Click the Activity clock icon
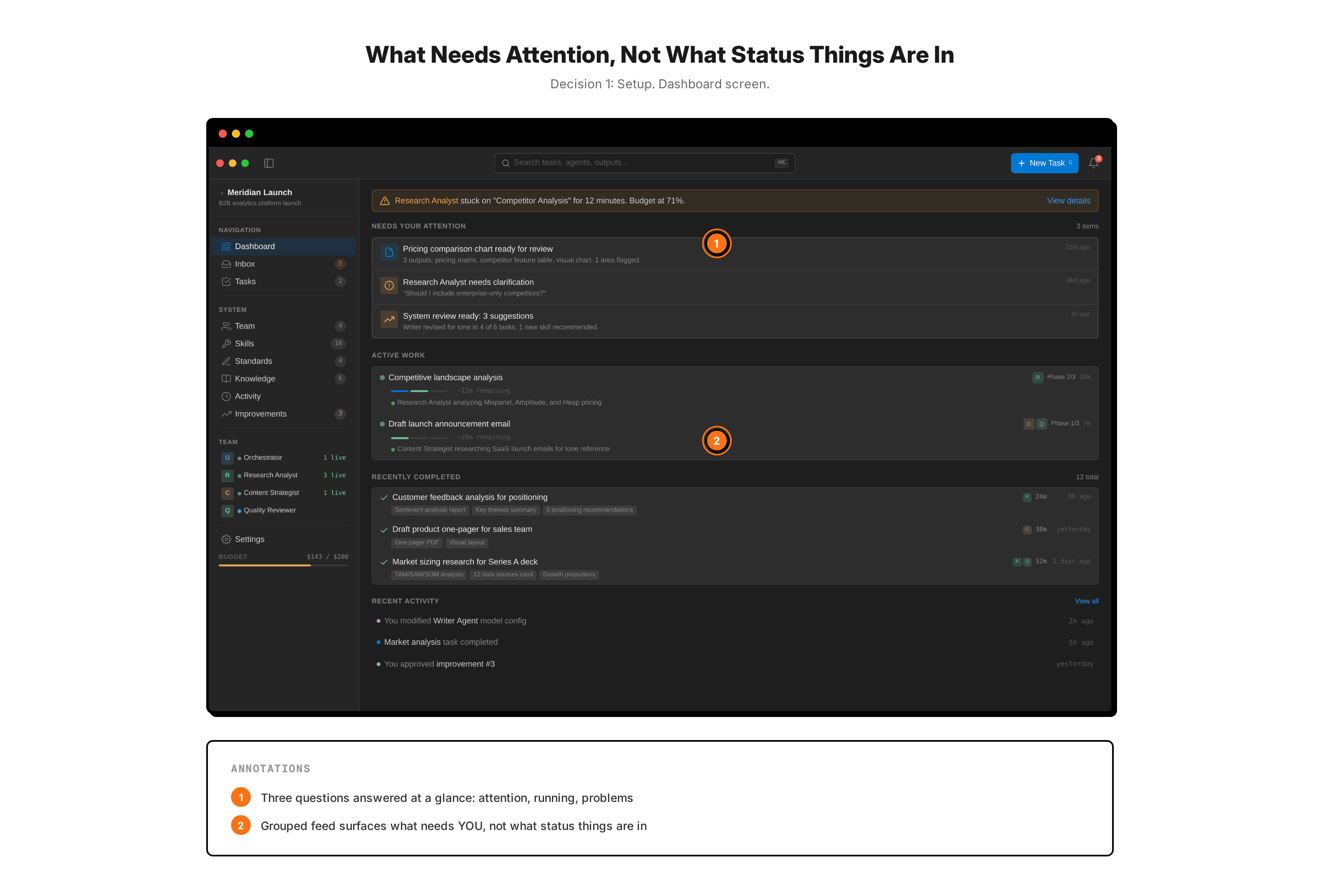 [226, 396]
